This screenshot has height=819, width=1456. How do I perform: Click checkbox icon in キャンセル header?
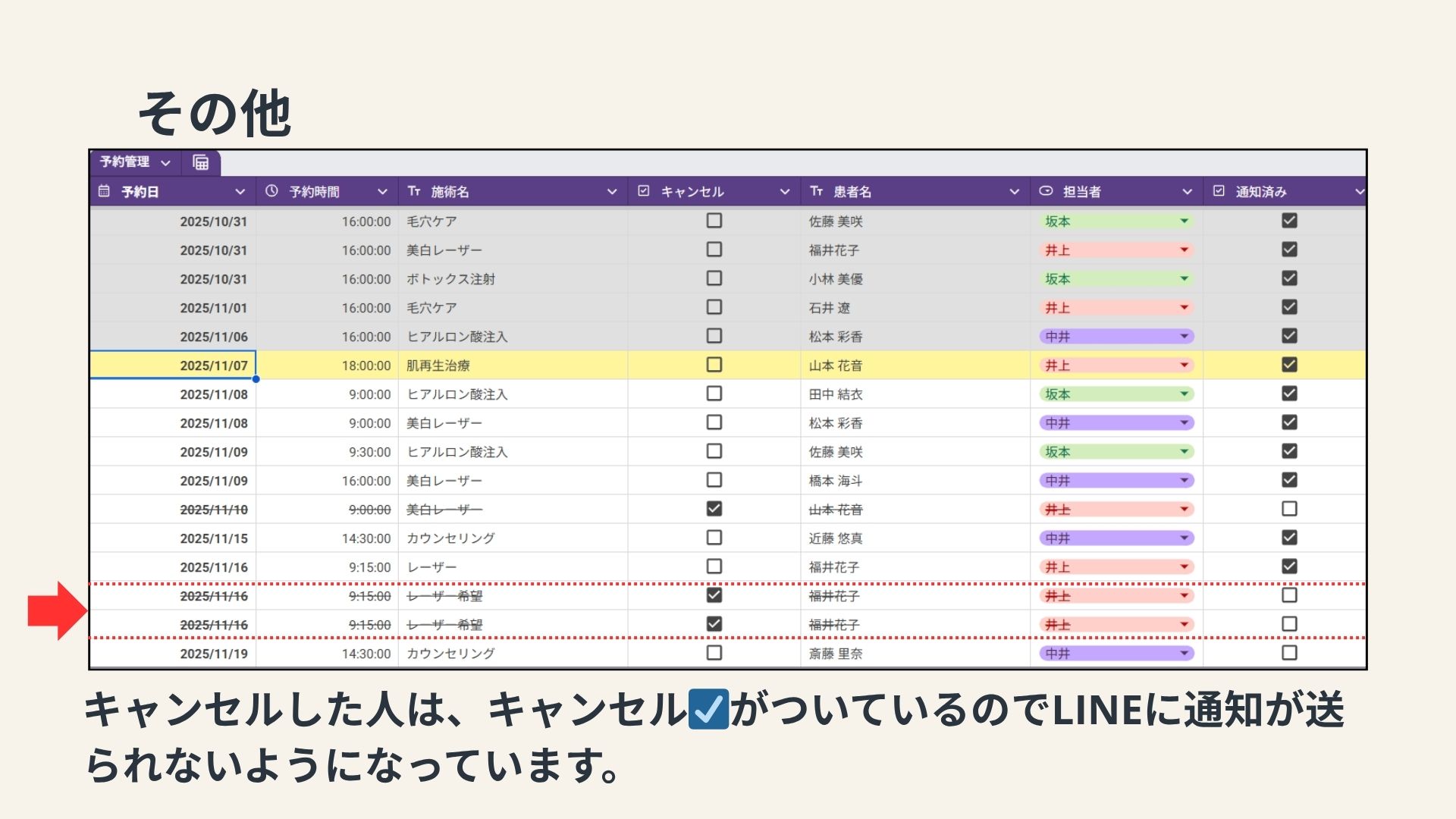click(x=644, y=191)
